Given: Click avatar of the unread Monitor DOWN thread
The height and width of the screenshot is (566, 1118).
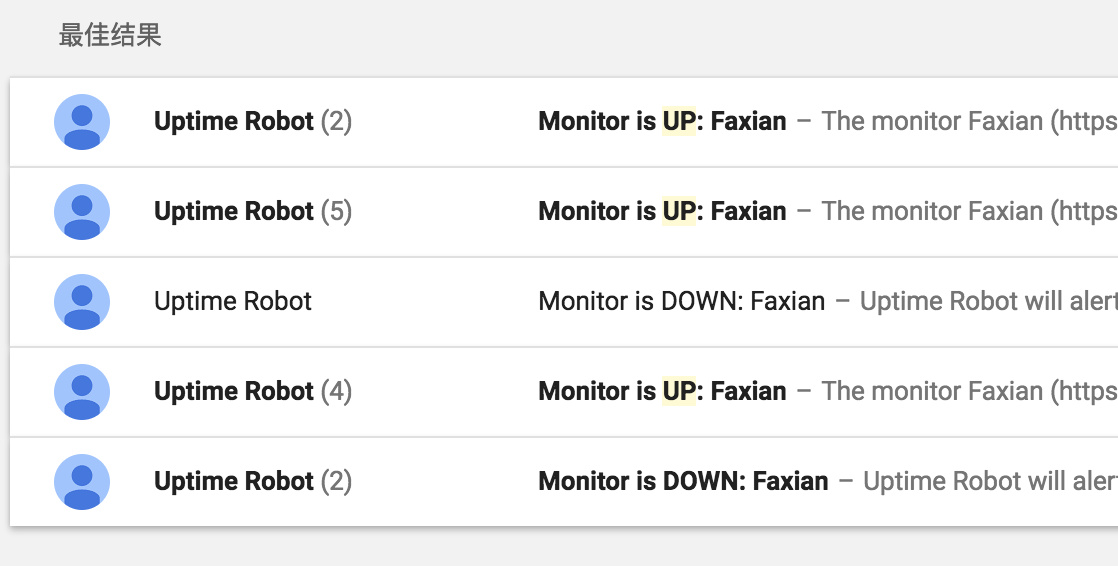Looking at the screenshot, I should tap(82, 482).
